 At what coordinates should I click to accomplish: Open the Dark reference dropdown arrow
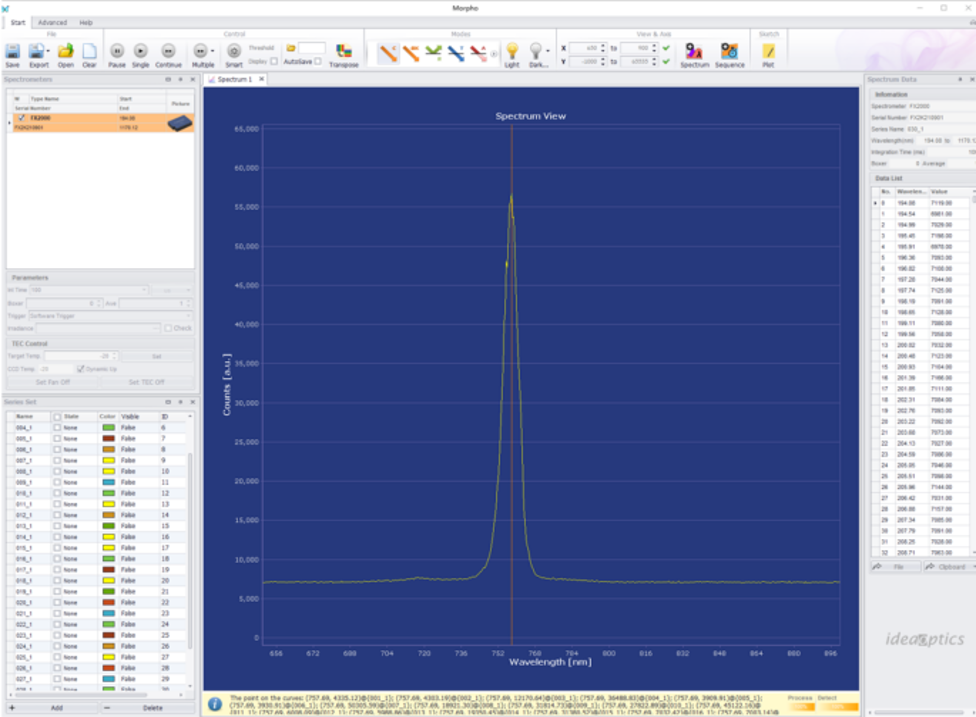point(548,51)
